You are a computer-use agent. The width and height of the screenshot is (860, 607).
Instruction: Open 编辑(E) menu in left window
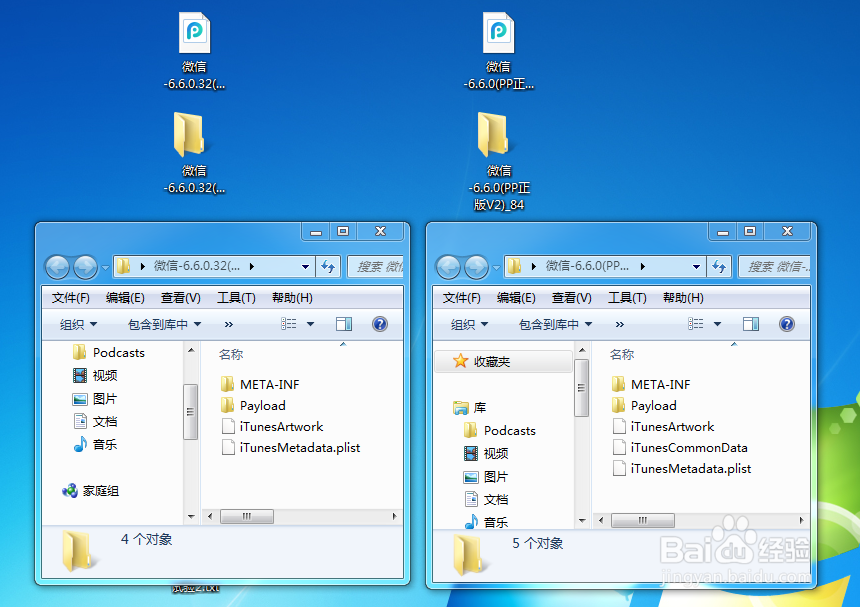click(125, 298)
